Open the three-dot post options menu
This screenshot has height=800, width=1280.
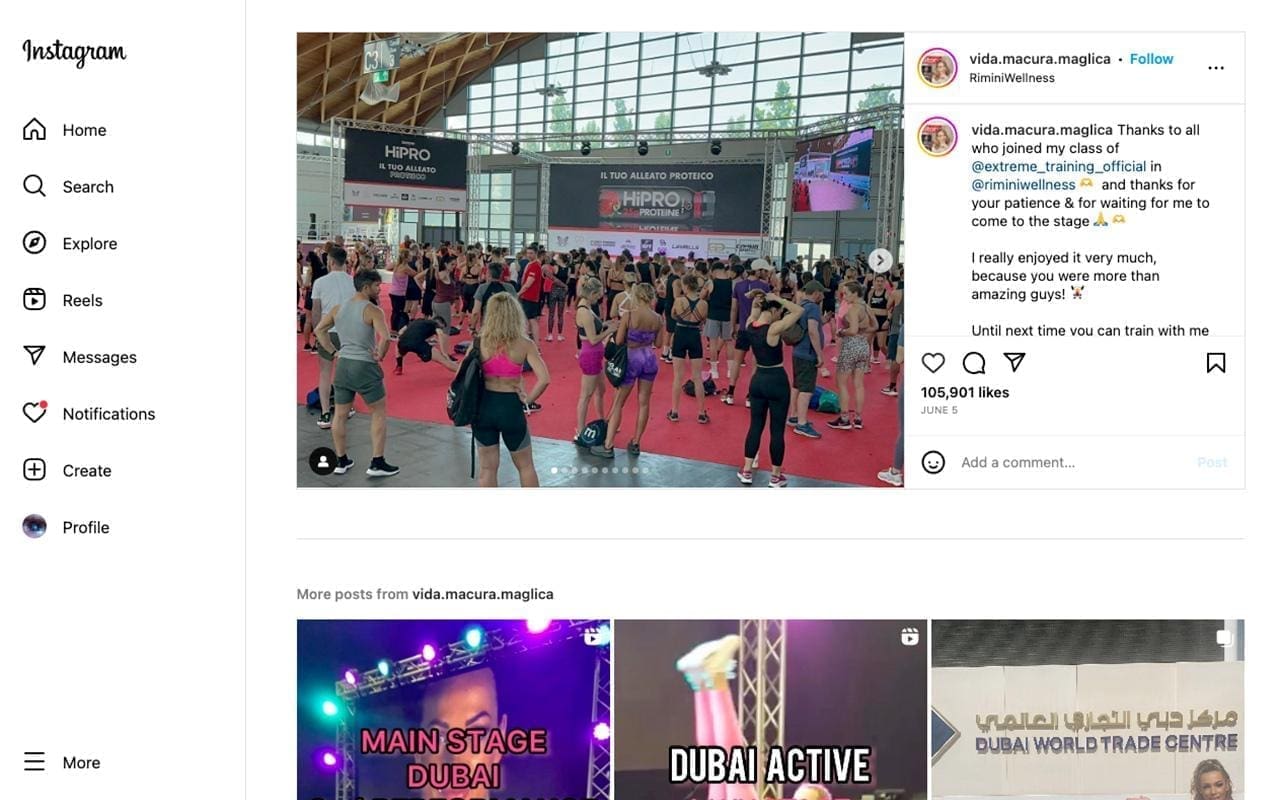1216,68
